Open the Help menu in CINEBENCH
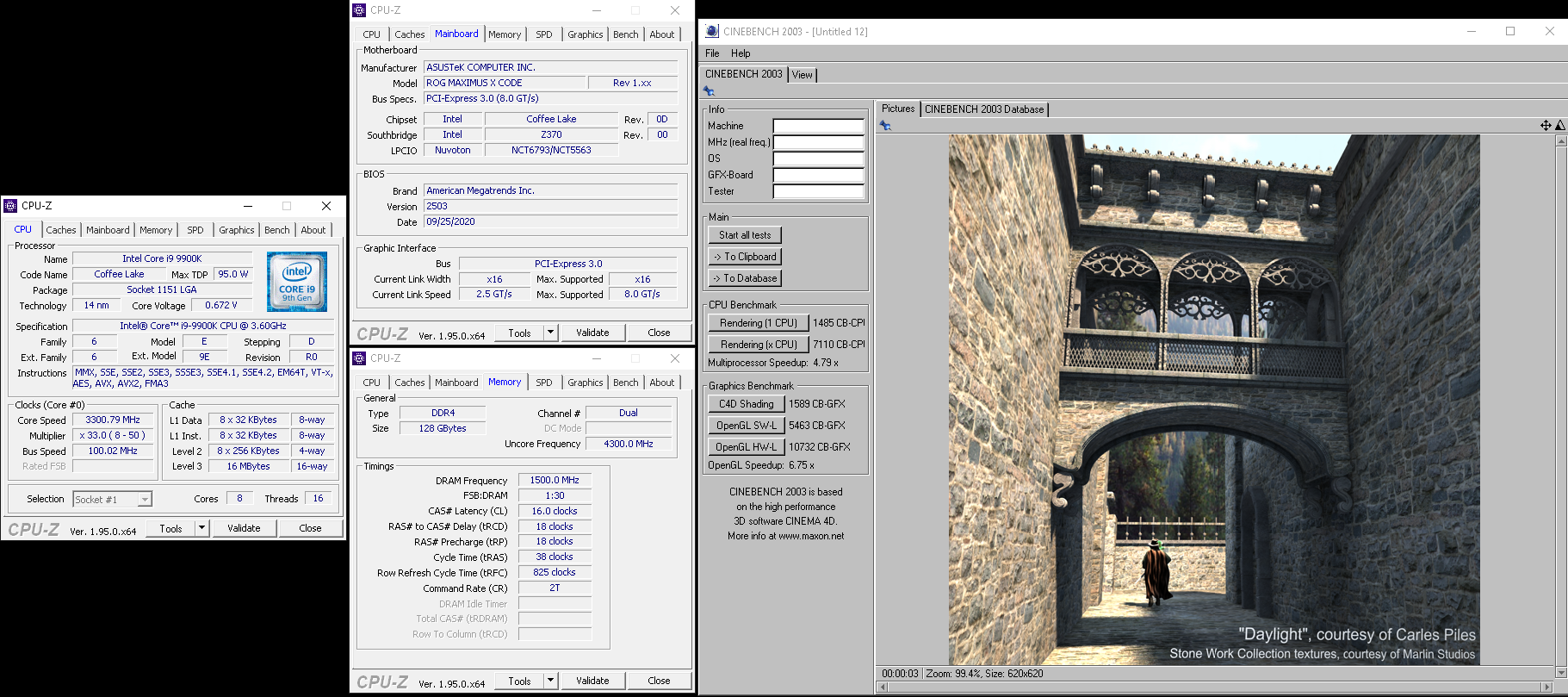1568x697 pixels. tap(741, 53)
